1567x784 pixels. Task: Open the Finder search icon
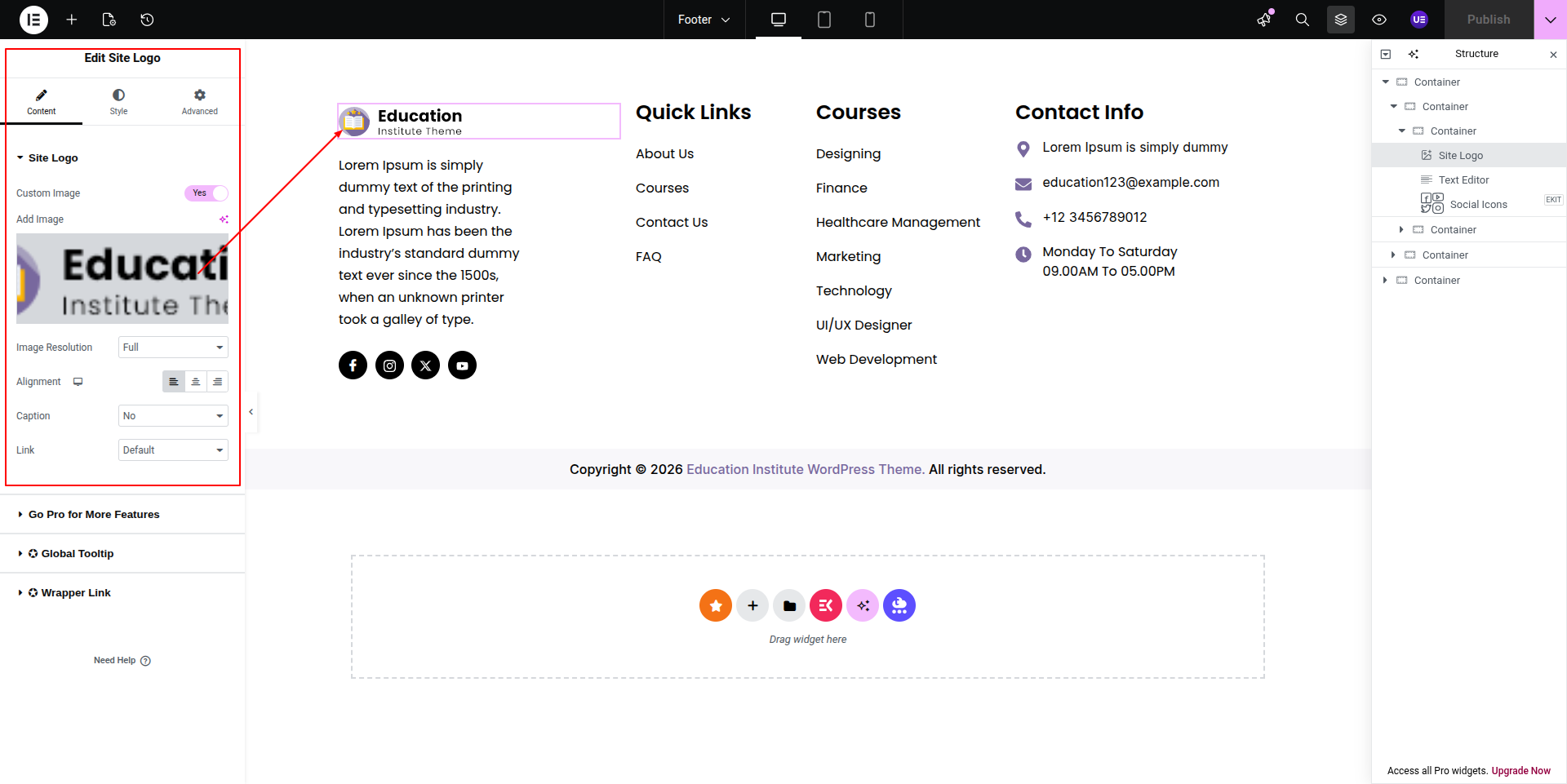[1302, 20]
